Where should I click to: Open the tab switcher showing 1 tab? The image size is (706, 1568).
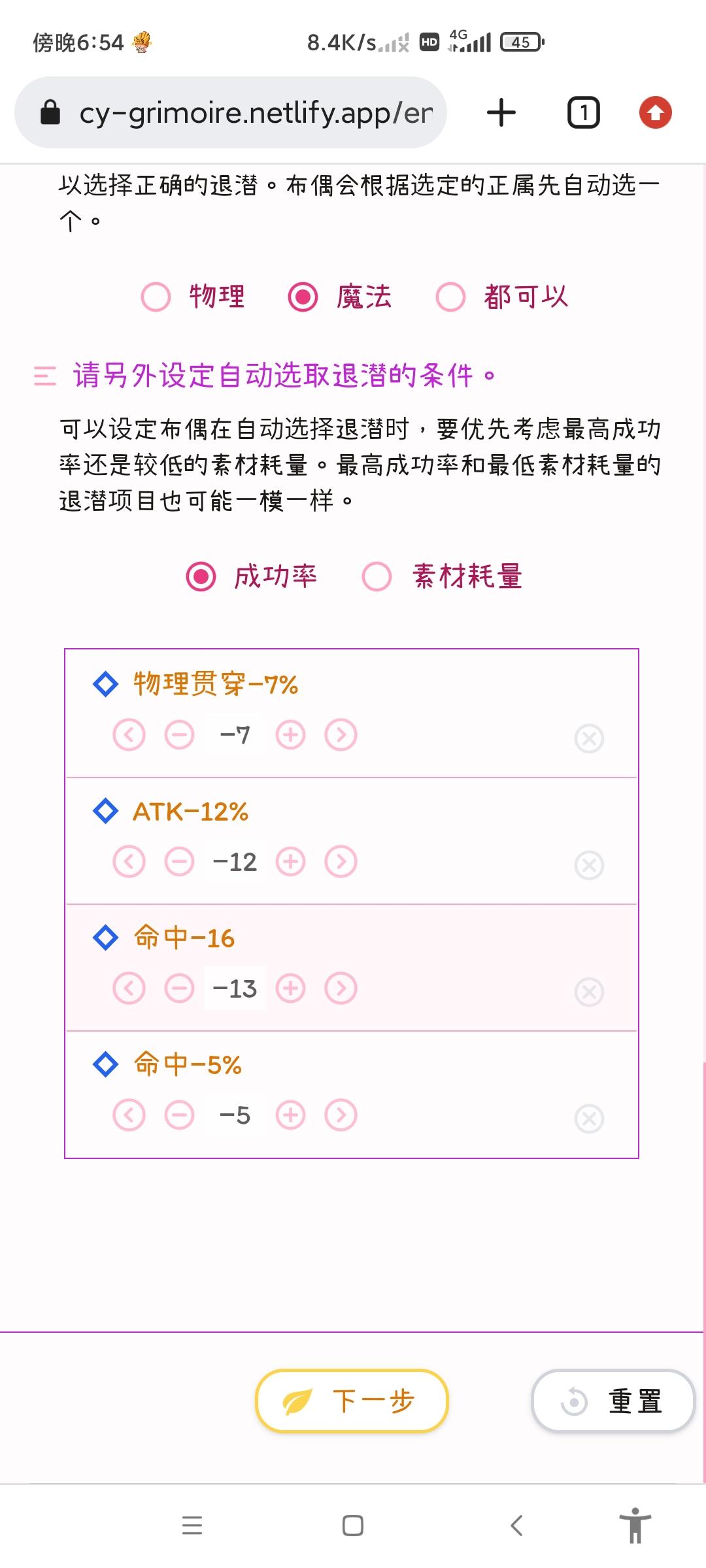(x=583, y=112)
